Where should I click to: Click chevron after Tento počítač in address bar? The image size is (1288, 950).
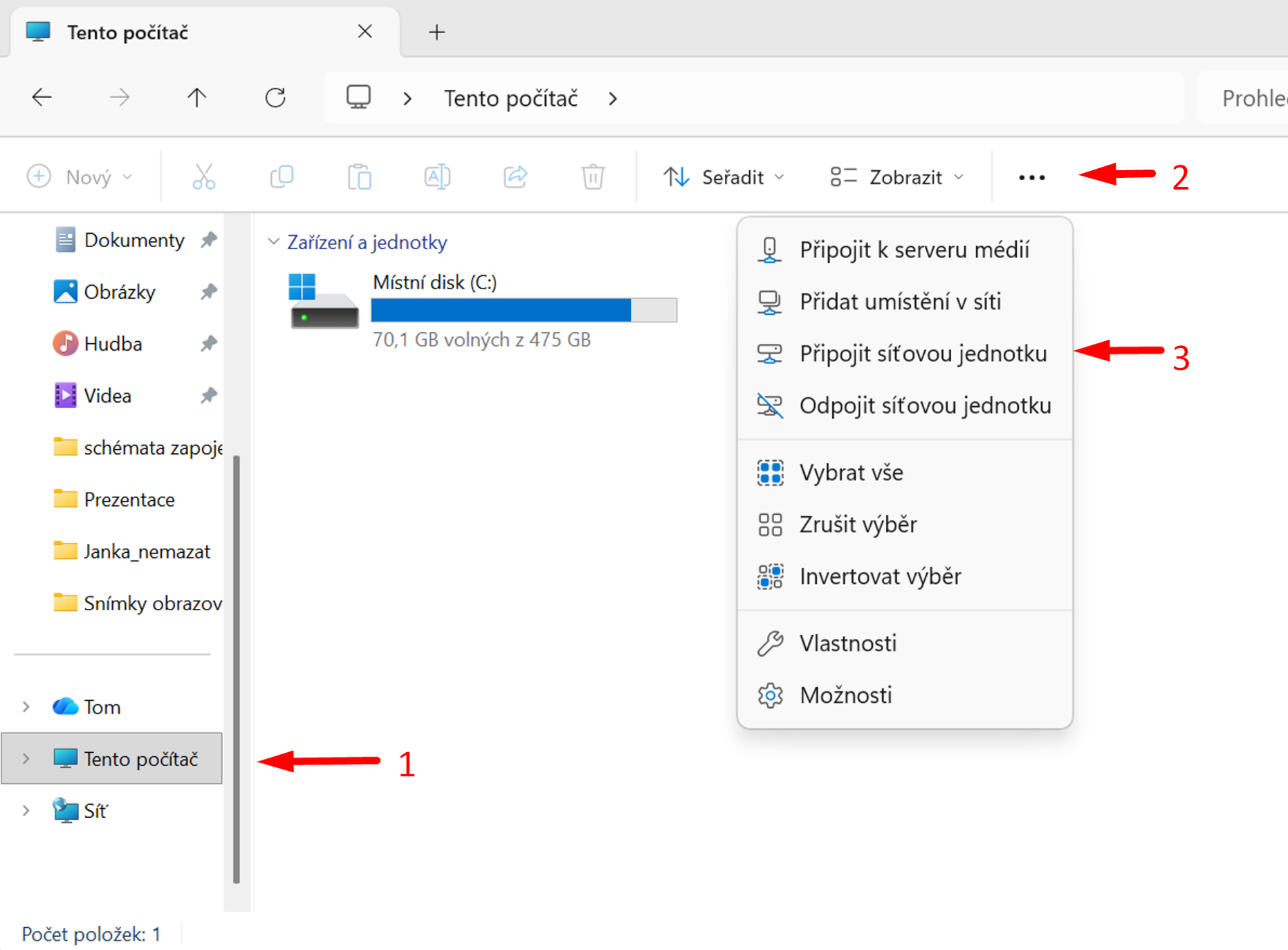(613, 98)
